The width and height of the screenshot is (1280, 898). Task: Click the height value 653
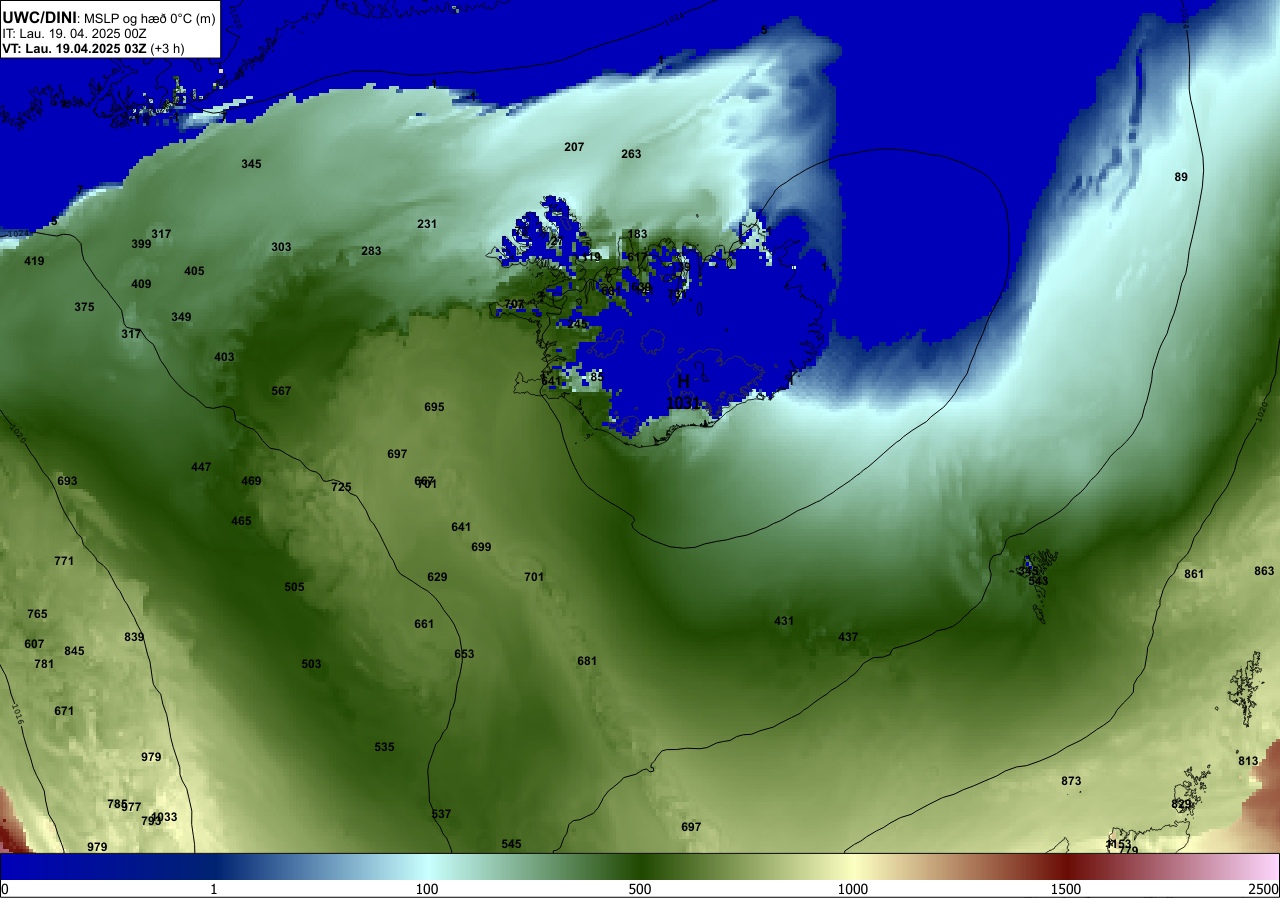[464, 654]
